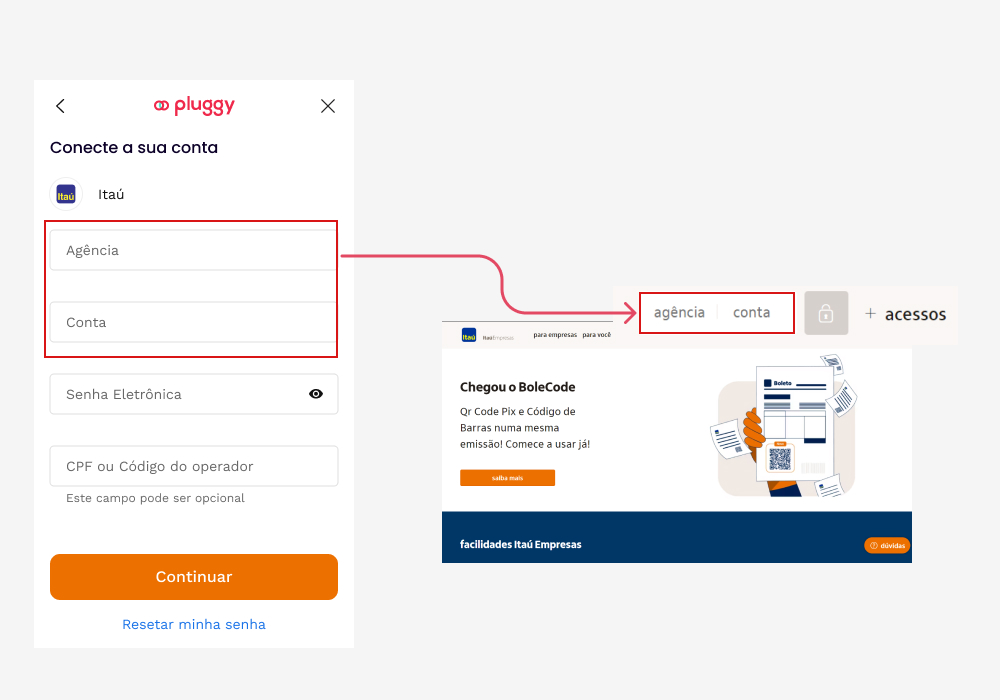
Task: Expand the plus acessos menu
Action: click(906, 314)
